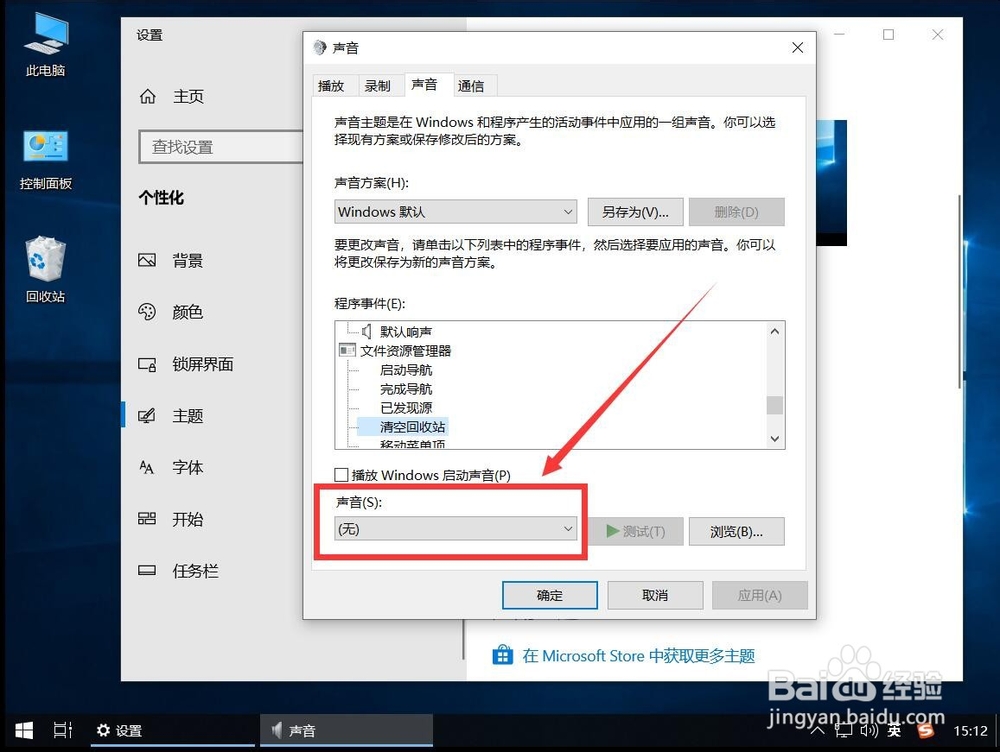This screenshot has height=752, width=1000.
Task: Click the Microsoft Store bag icon
Action: (503, 655)
